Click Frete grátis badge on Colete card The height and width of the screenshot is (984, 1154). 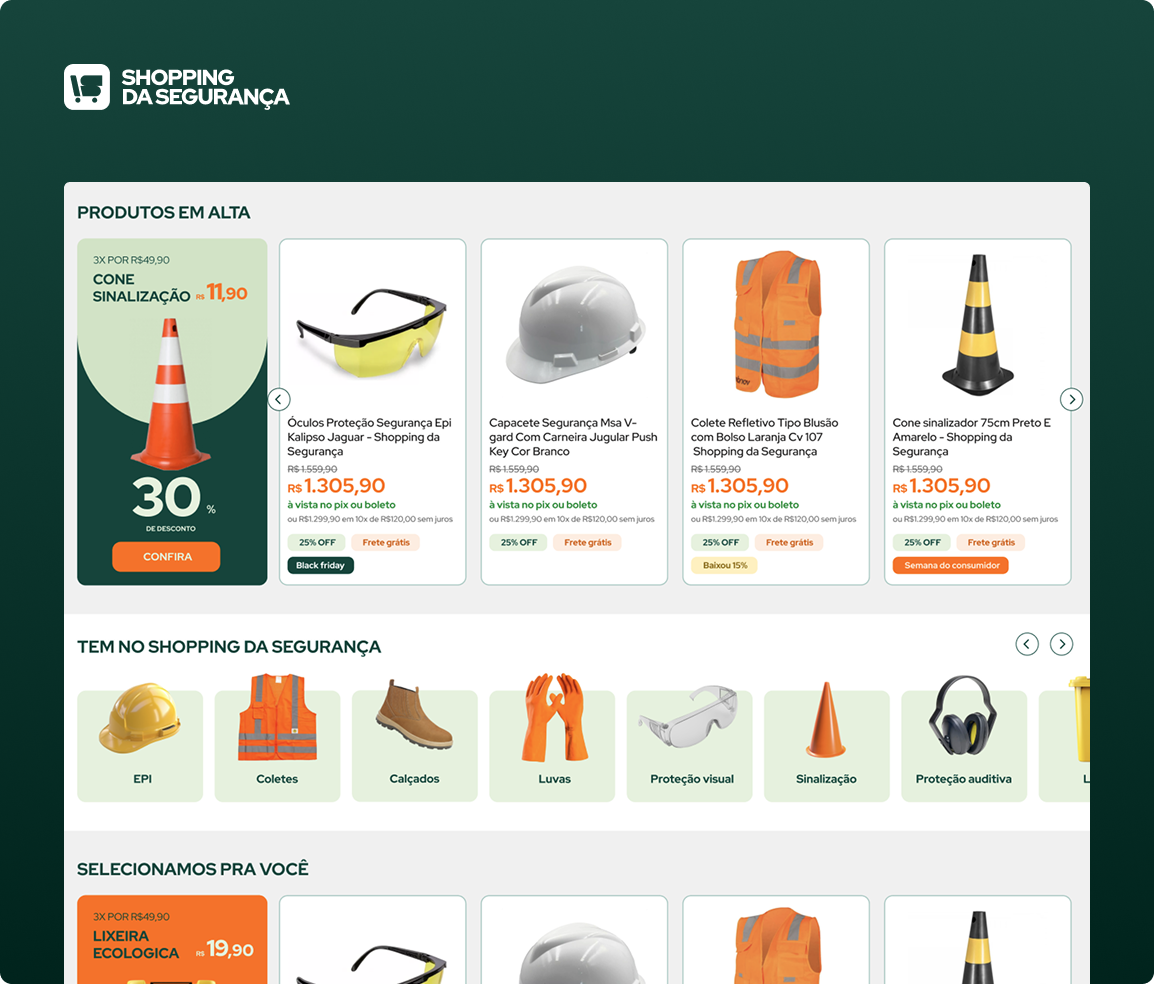tap(789, 542)
